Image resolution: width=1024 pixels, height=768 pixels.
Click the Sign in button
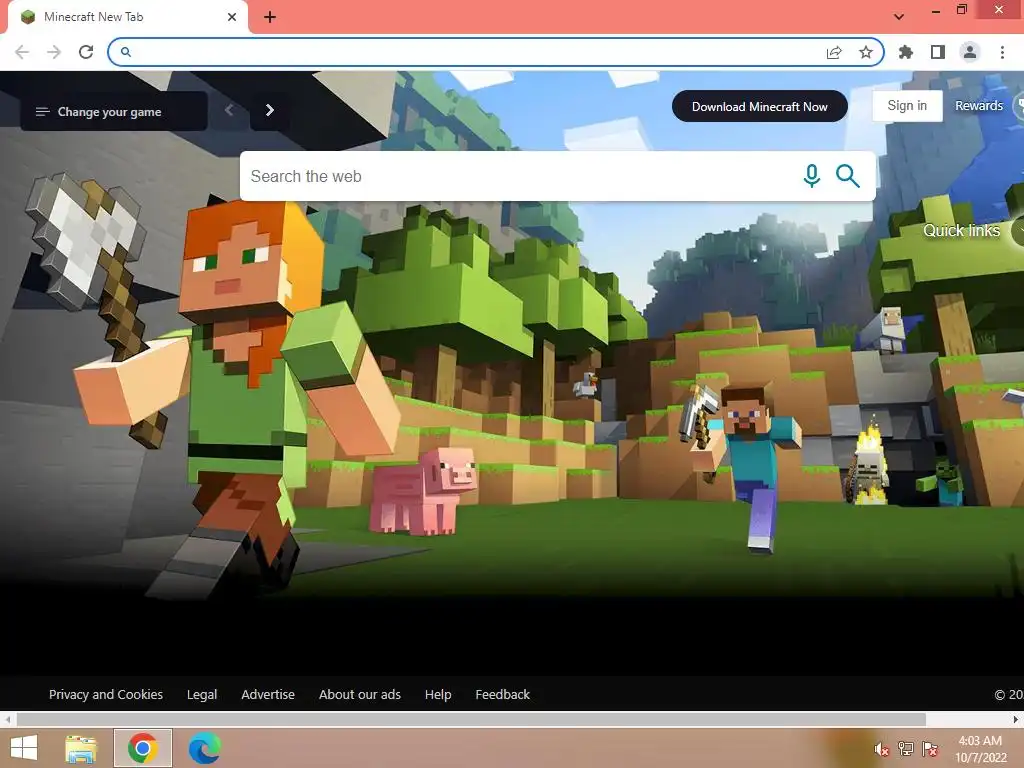point(907,106)
